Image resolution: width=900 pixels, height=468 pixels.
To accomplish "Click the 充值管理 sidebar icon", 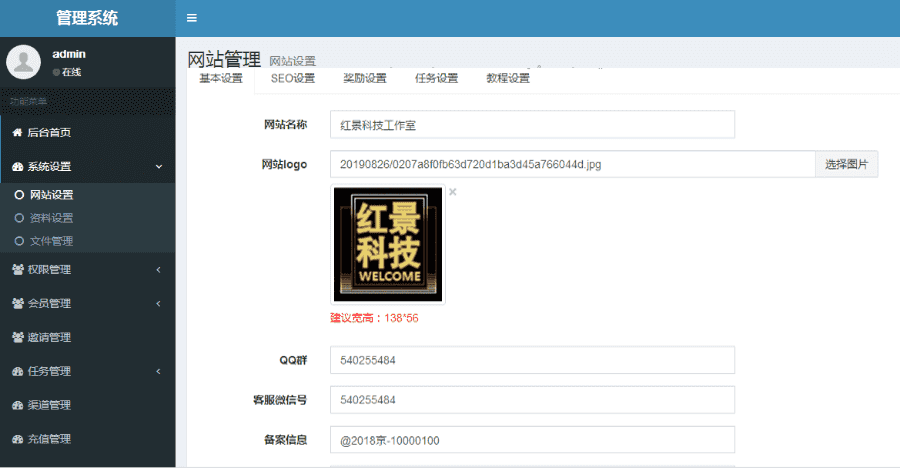I will 17,439.
